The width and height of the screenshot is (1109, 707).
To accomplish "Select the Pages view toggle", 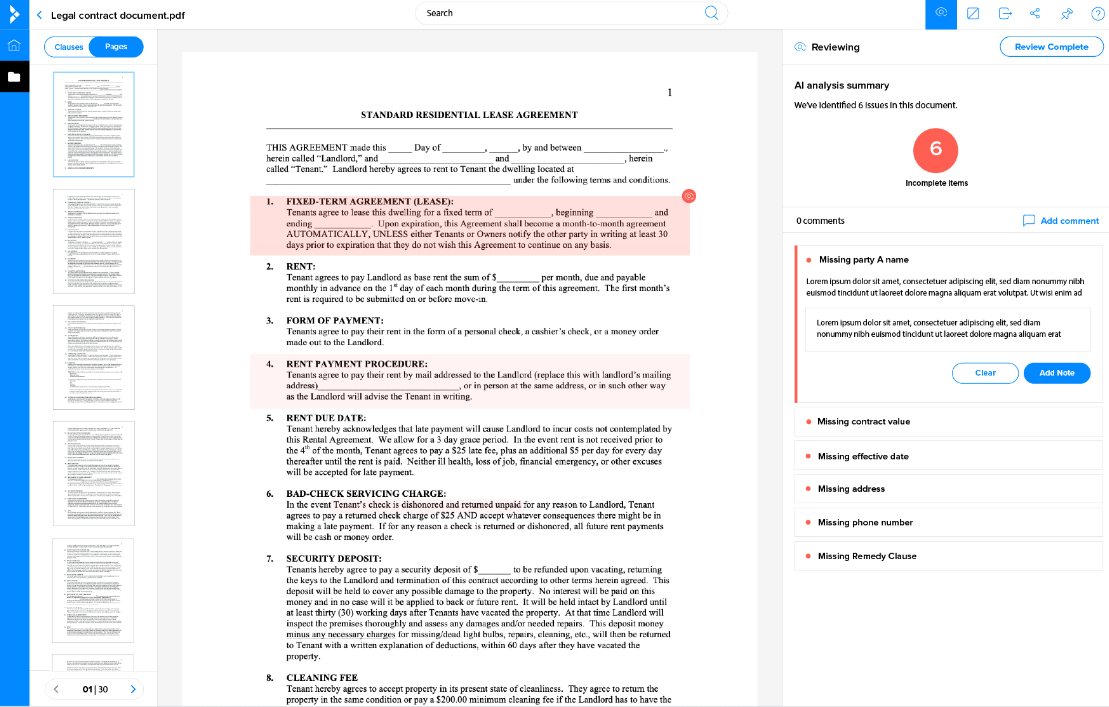I will tap(116, 47).
